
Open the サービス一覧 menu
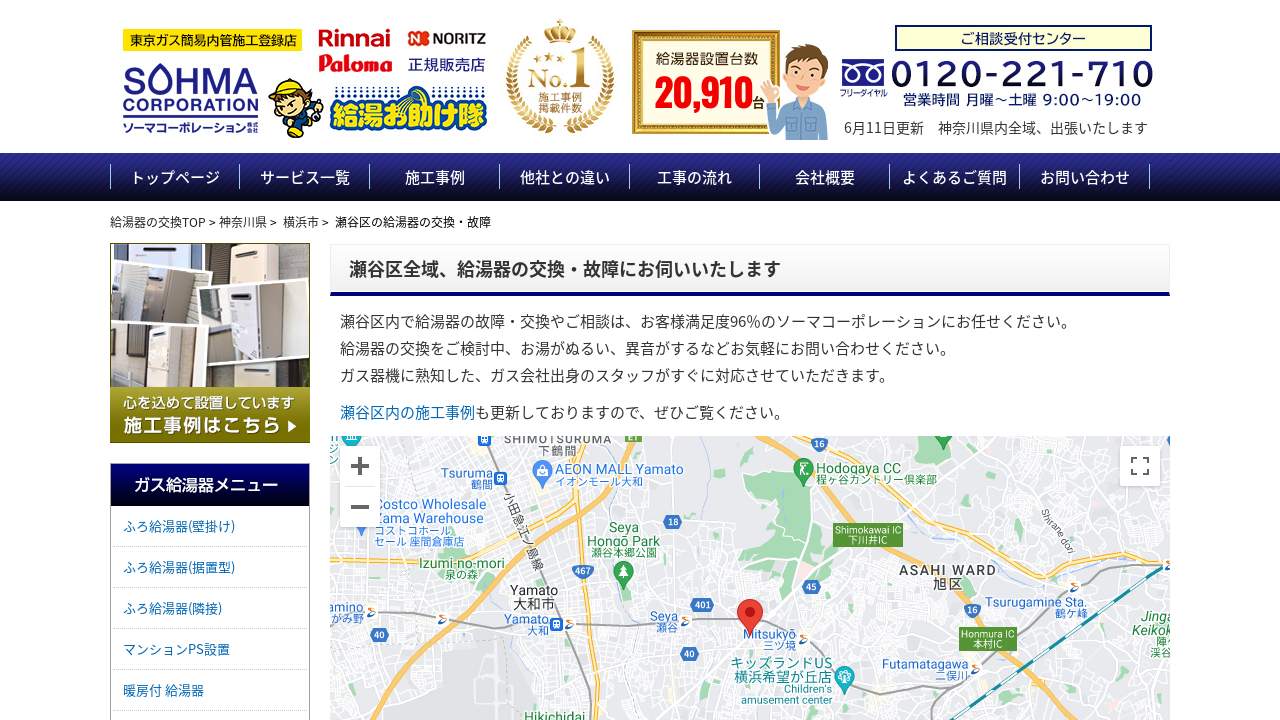point(305,177)
